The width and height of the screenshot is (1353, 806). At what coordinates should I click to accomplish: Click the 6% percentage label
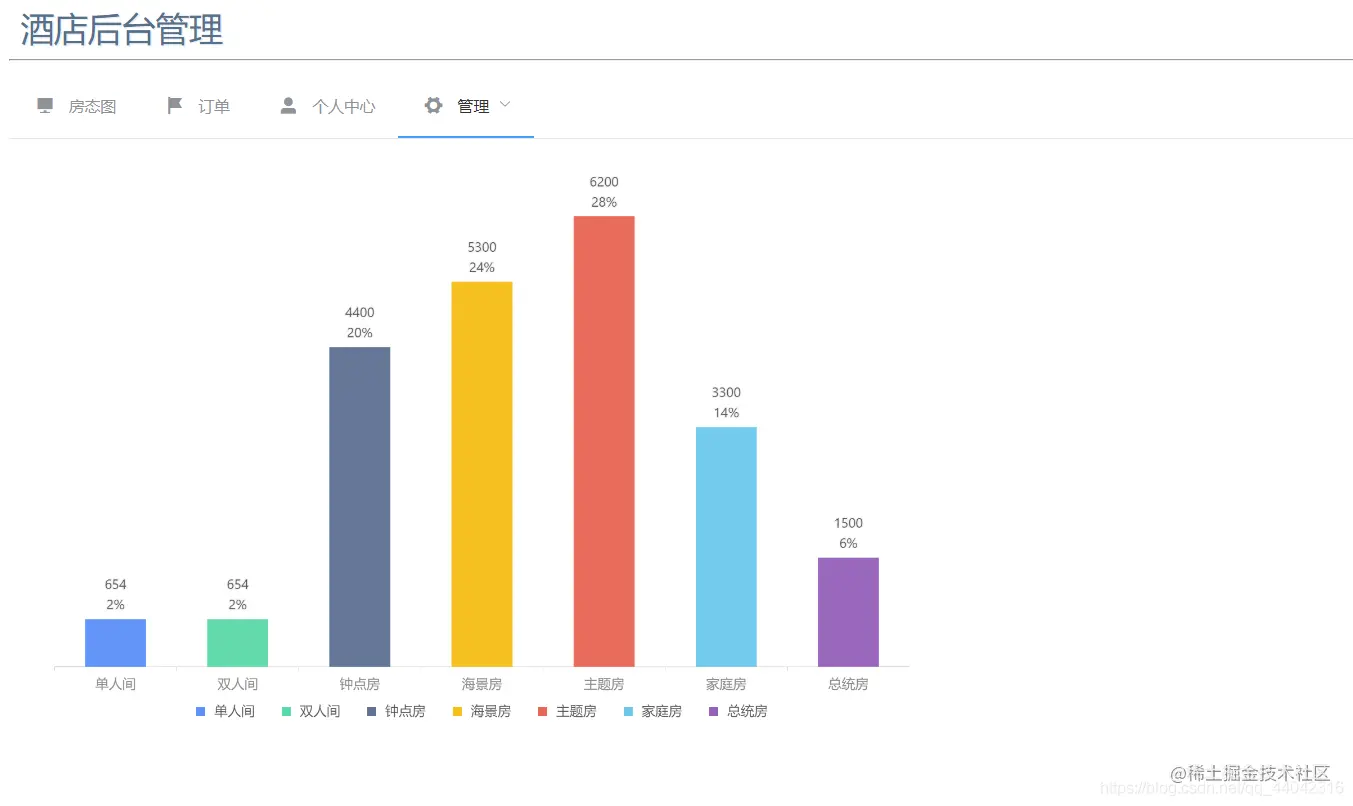(x=848, y=543)
